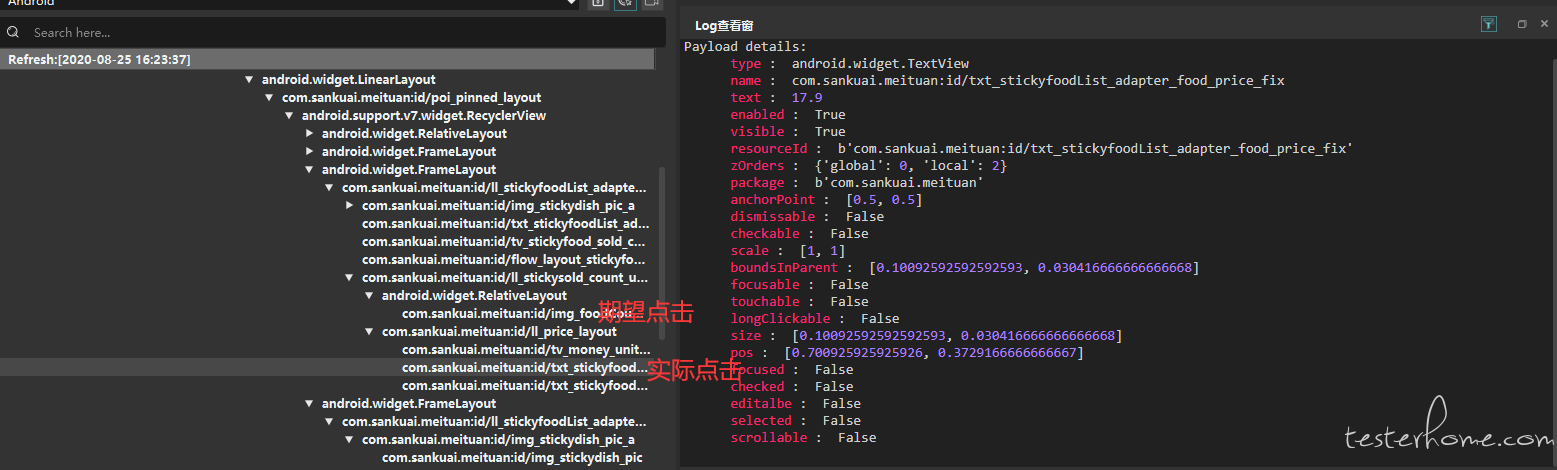Screen dimensions: 1557x470
Task: Select the tv_stickyfood_sold_c... tree row
Action: (x=505, y=241)
